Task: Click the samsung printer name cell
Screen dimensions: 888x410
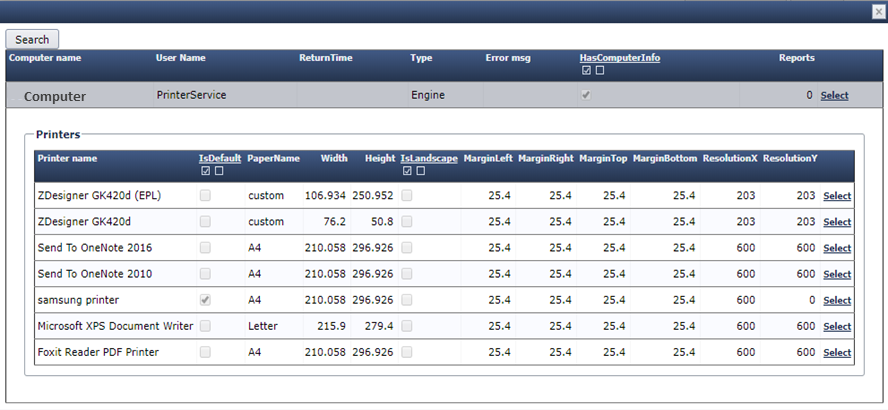Action: coord(78,300)
